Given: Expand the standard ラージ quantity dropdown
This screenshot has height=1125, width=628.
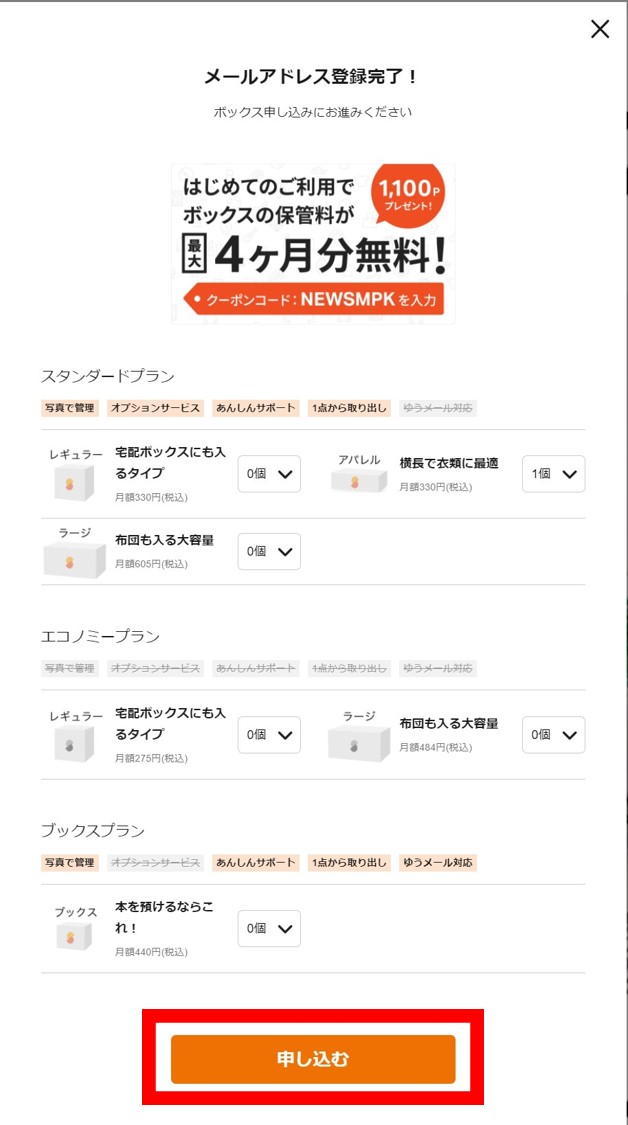Looking at the screenshot, I should (x=269, y=551).
